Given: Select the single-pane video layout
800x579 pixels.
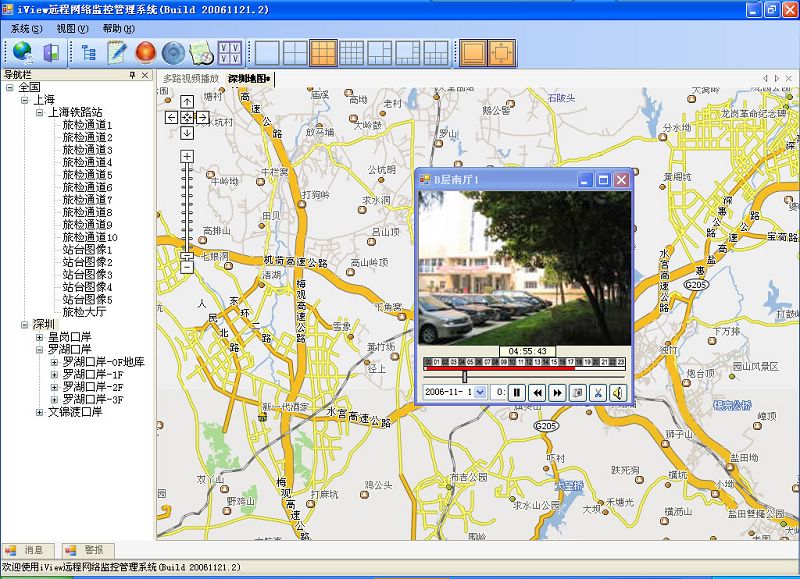Looking at the screenshot, I should (267, 52).
